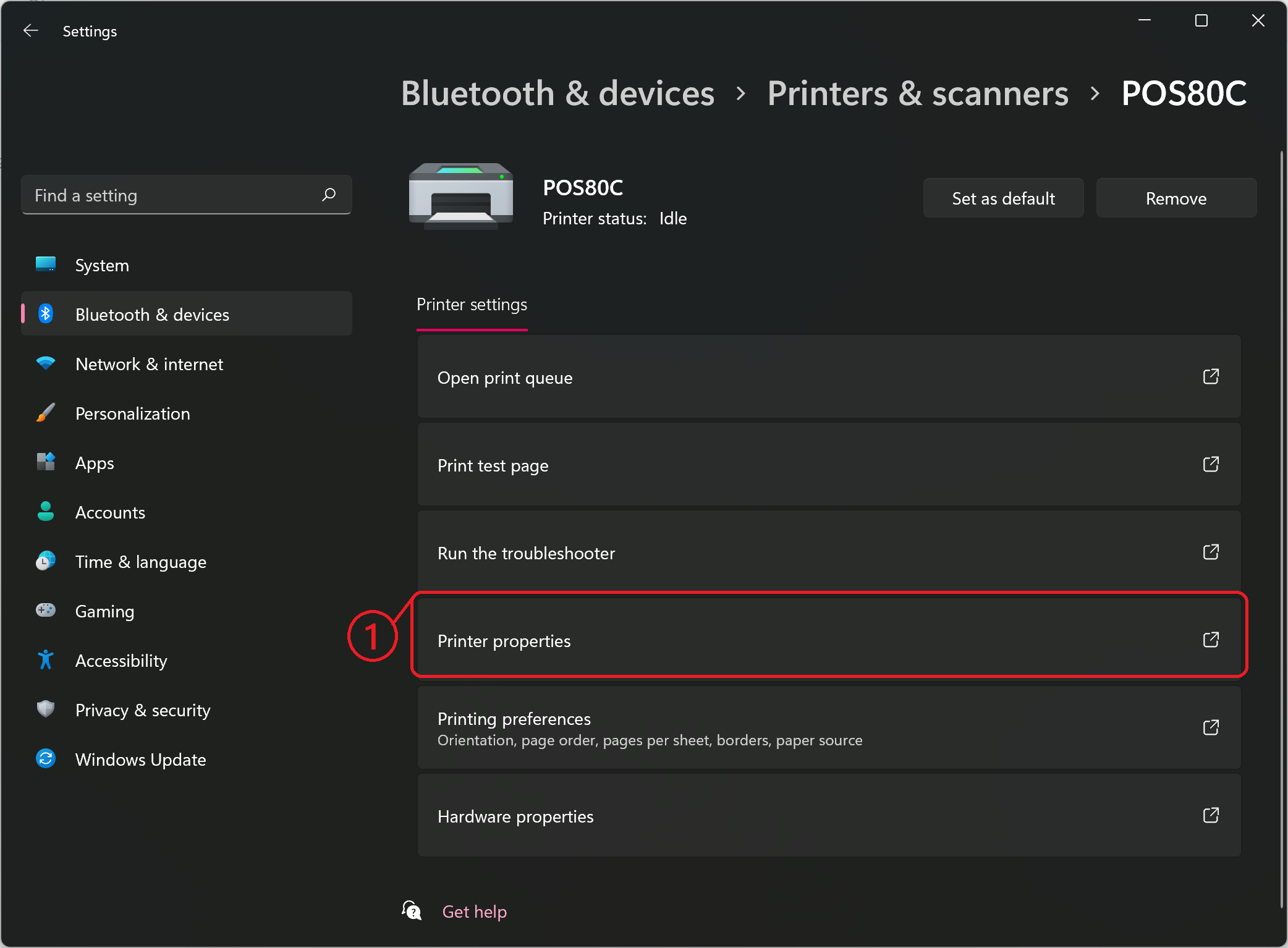Image resolution: width=1288 pixels, height=948 pixels.
Task: Select the Printer settings tab
Action: 472,305
